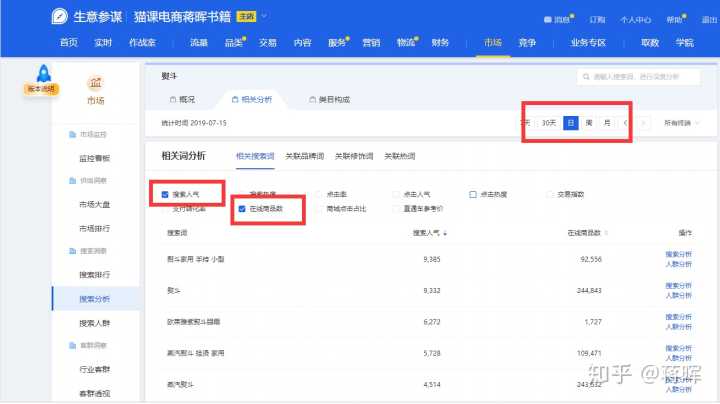
Task: Select the 30天 time range button
Action: [x=548, y=122]
